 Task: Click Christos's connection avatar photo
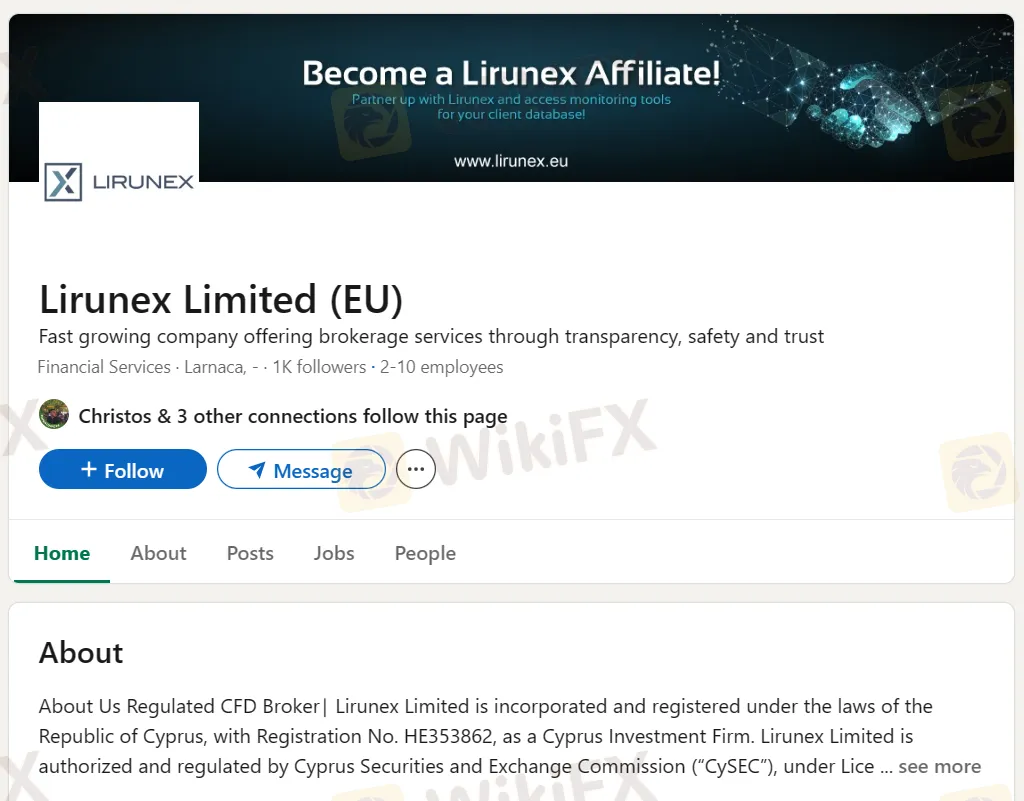(x=54, y=415)
